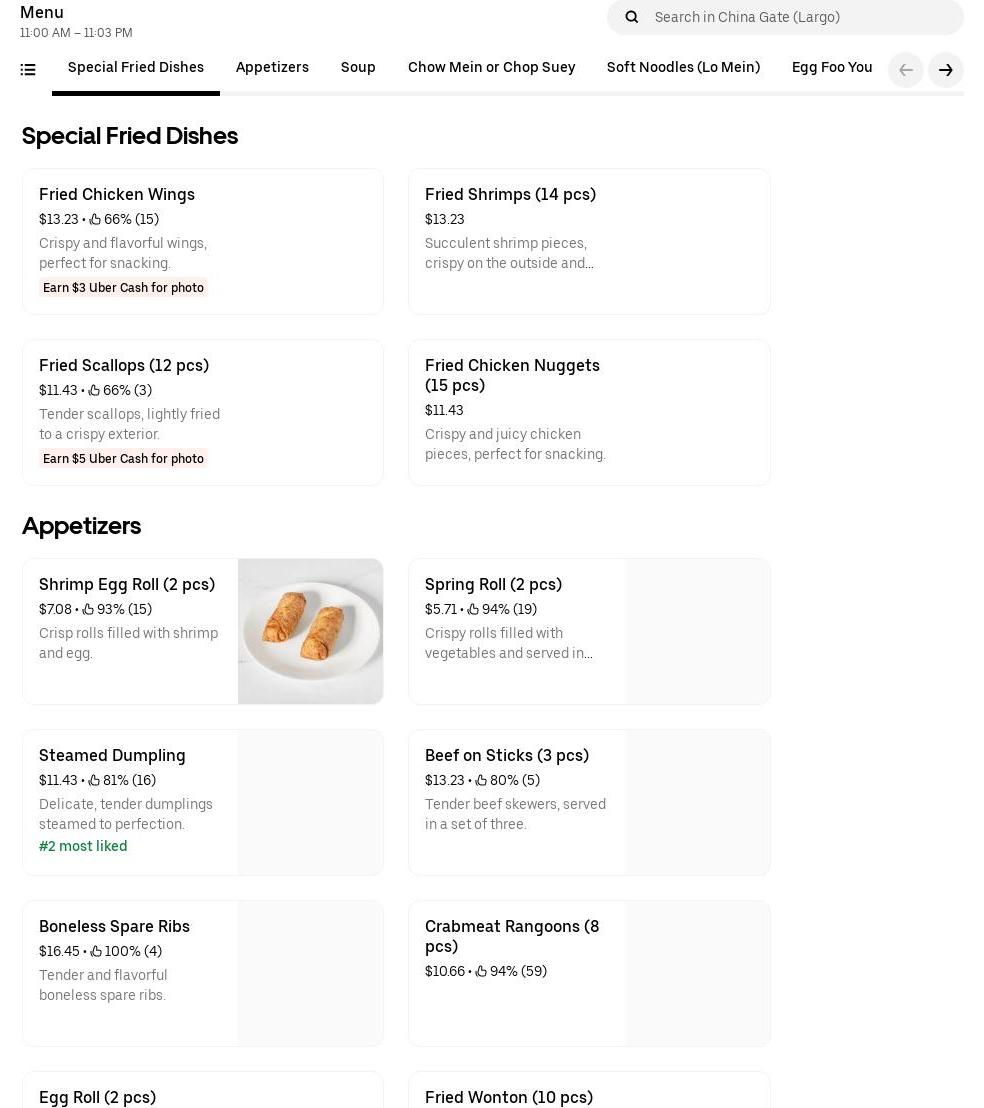Screen dimensions: 984x1108
Task: Select the Chow Mein or Chop Suey tab
Action: (491, 68)
